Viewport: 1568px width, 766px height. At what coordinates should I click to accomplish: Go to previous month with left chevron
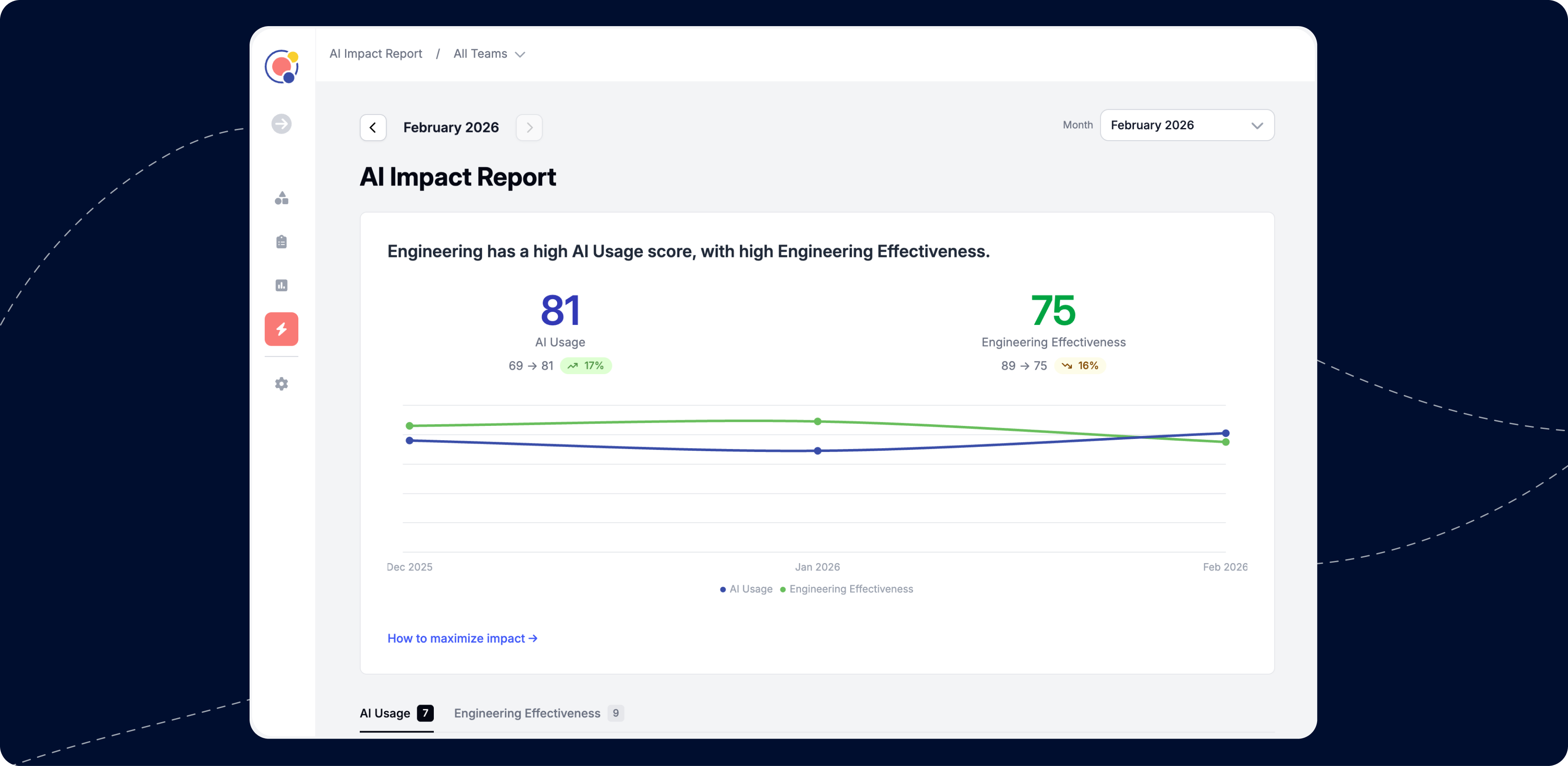click(x=373, y=128)
